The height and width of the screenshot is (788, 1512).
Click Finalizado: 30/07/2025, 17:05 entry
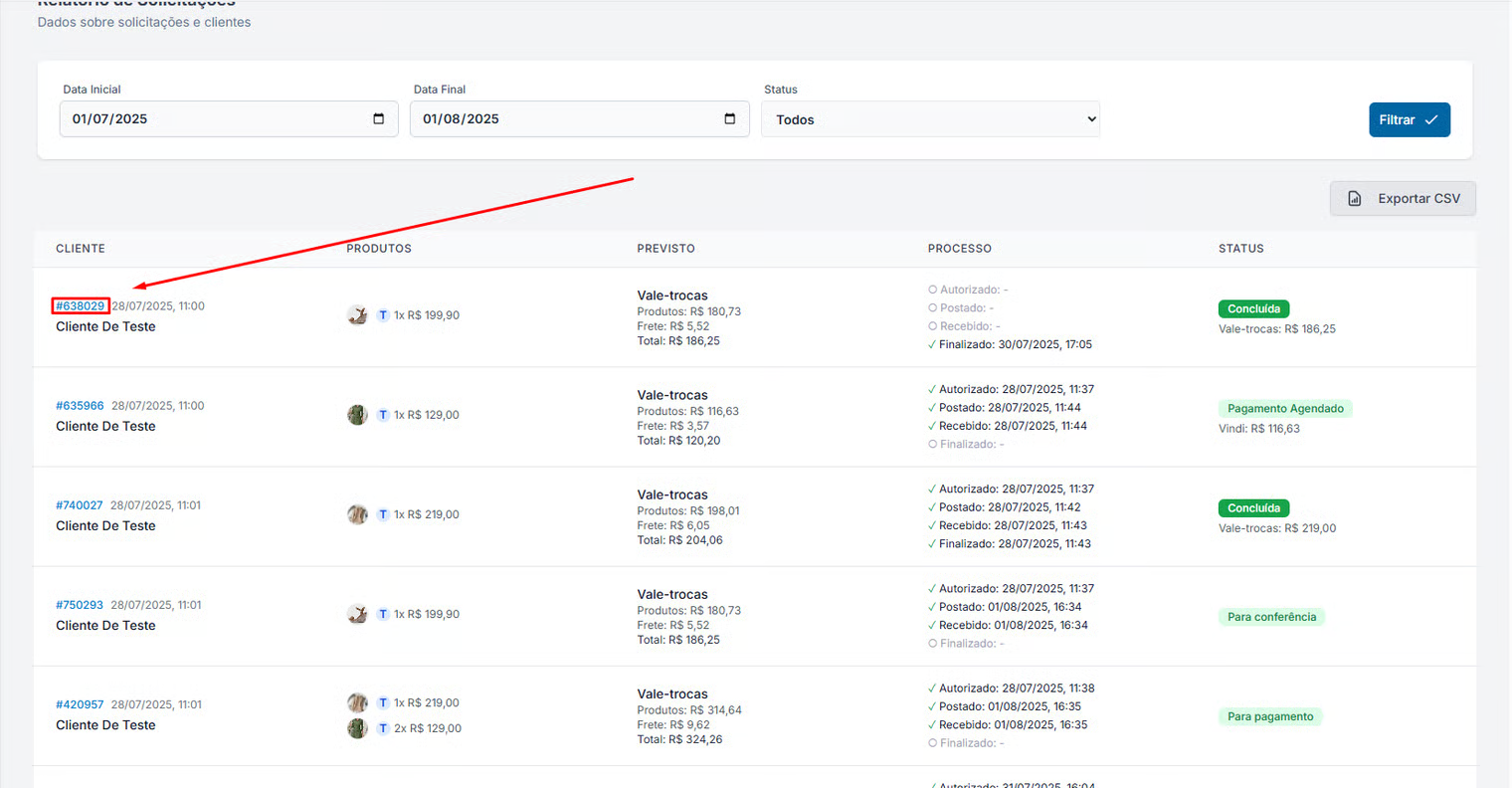(x=1010, y=344)
